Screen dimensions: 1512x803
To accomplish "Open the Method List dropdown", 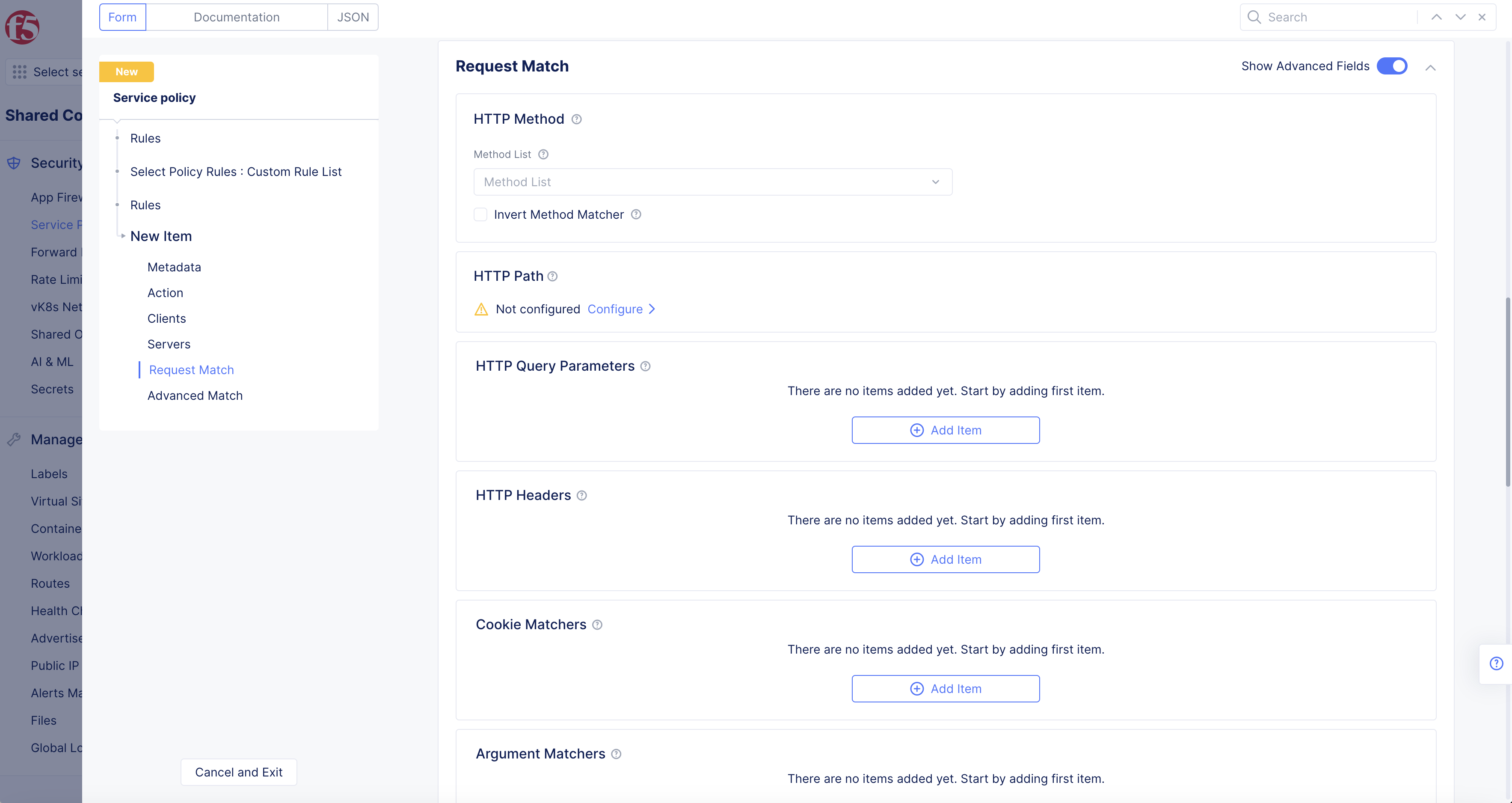I will pos(712,182).
